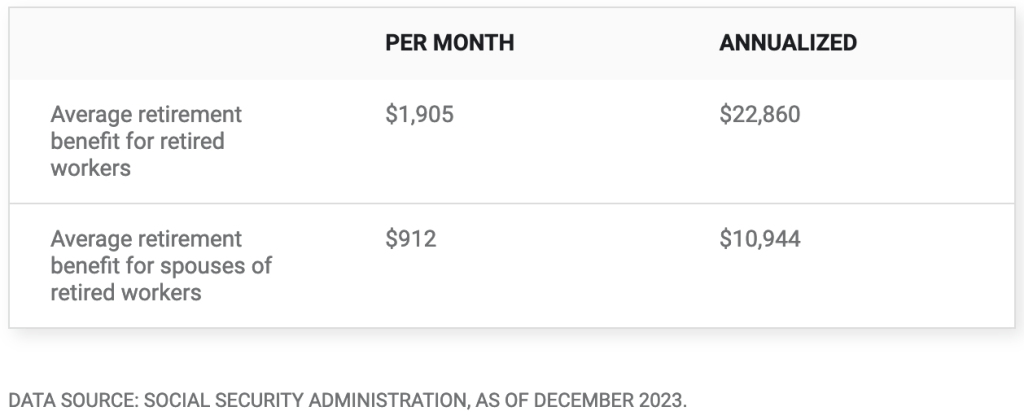The image size is (1024, 420).
Task: Click the divider line between the two rows
Action: pyautogui.click(x=511, y=204)
